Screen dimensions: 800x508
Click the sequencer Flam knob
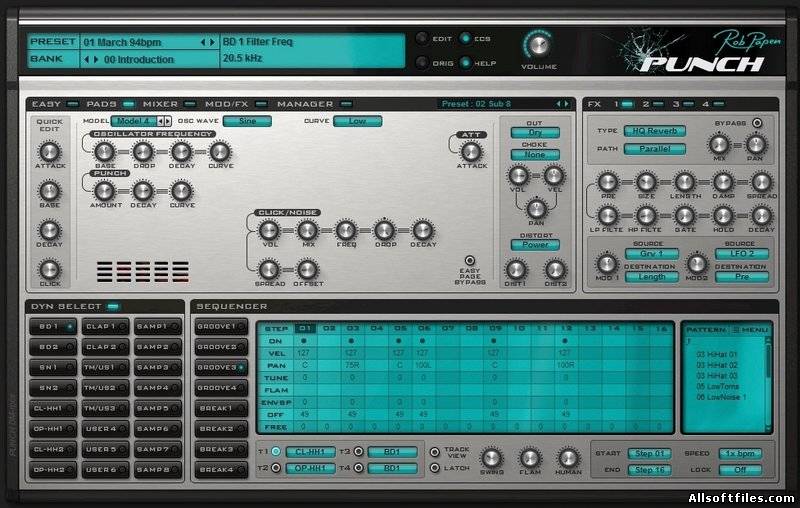pyautogui.click(x=530, y=458)
